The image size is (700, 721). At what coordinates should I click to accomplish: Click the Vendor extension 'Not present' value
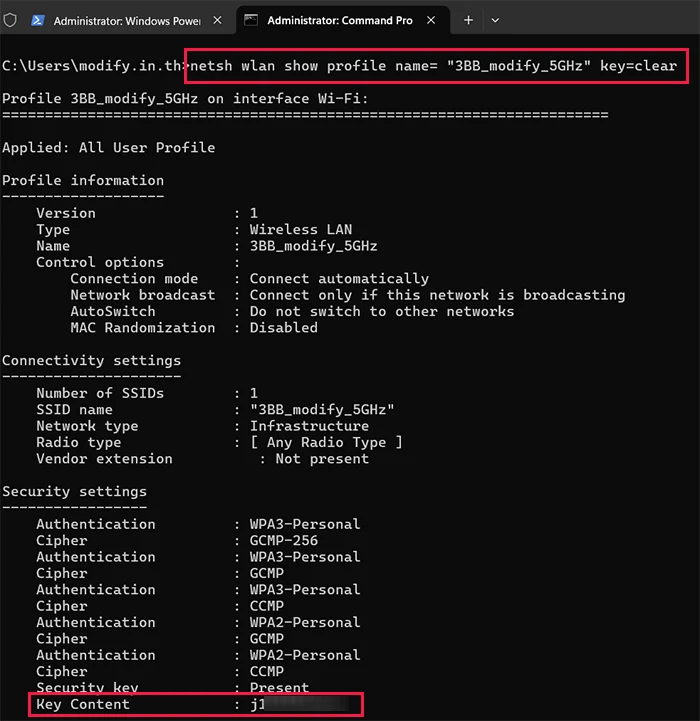[322, 459]
